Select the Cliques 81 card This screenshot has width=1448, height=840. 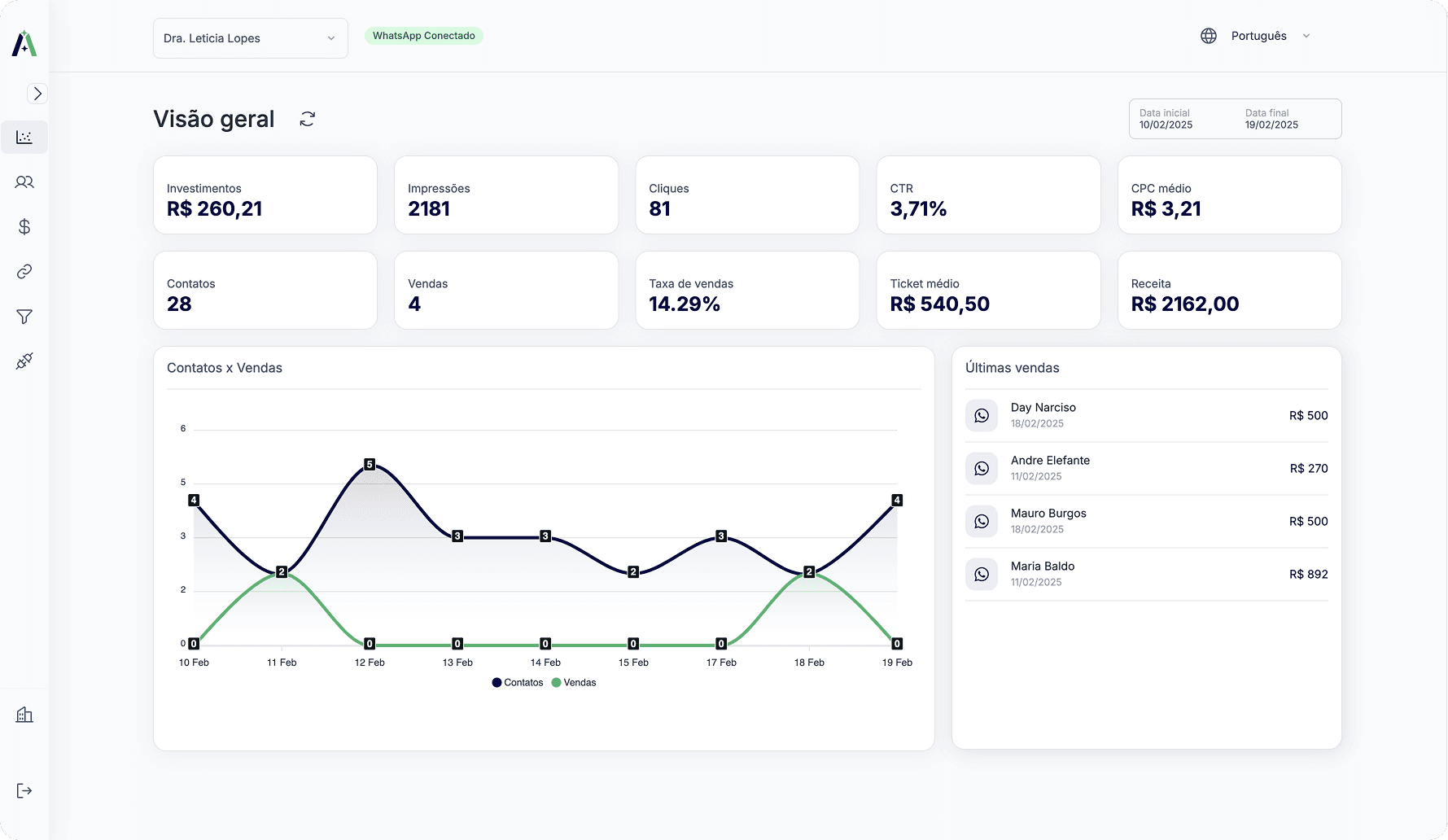tap(747, 195)
